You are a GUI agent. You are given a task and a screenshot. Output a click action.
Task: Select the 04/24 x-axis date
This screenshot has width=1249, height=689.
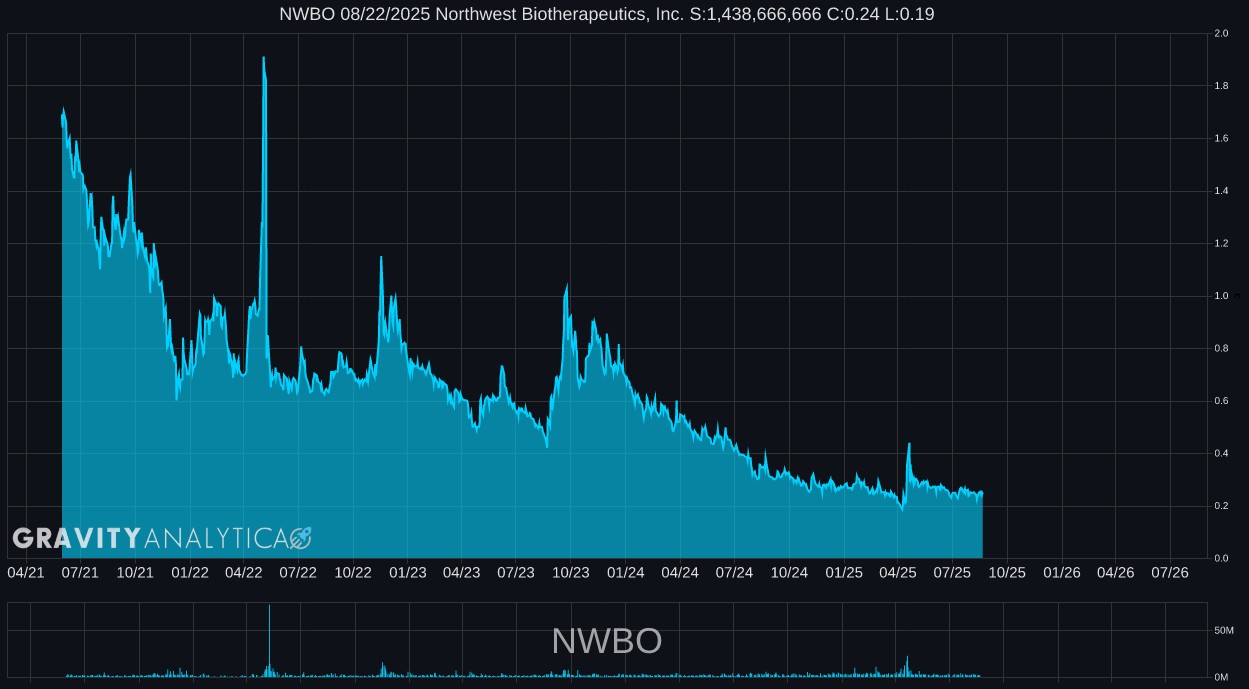coord(680,572)
